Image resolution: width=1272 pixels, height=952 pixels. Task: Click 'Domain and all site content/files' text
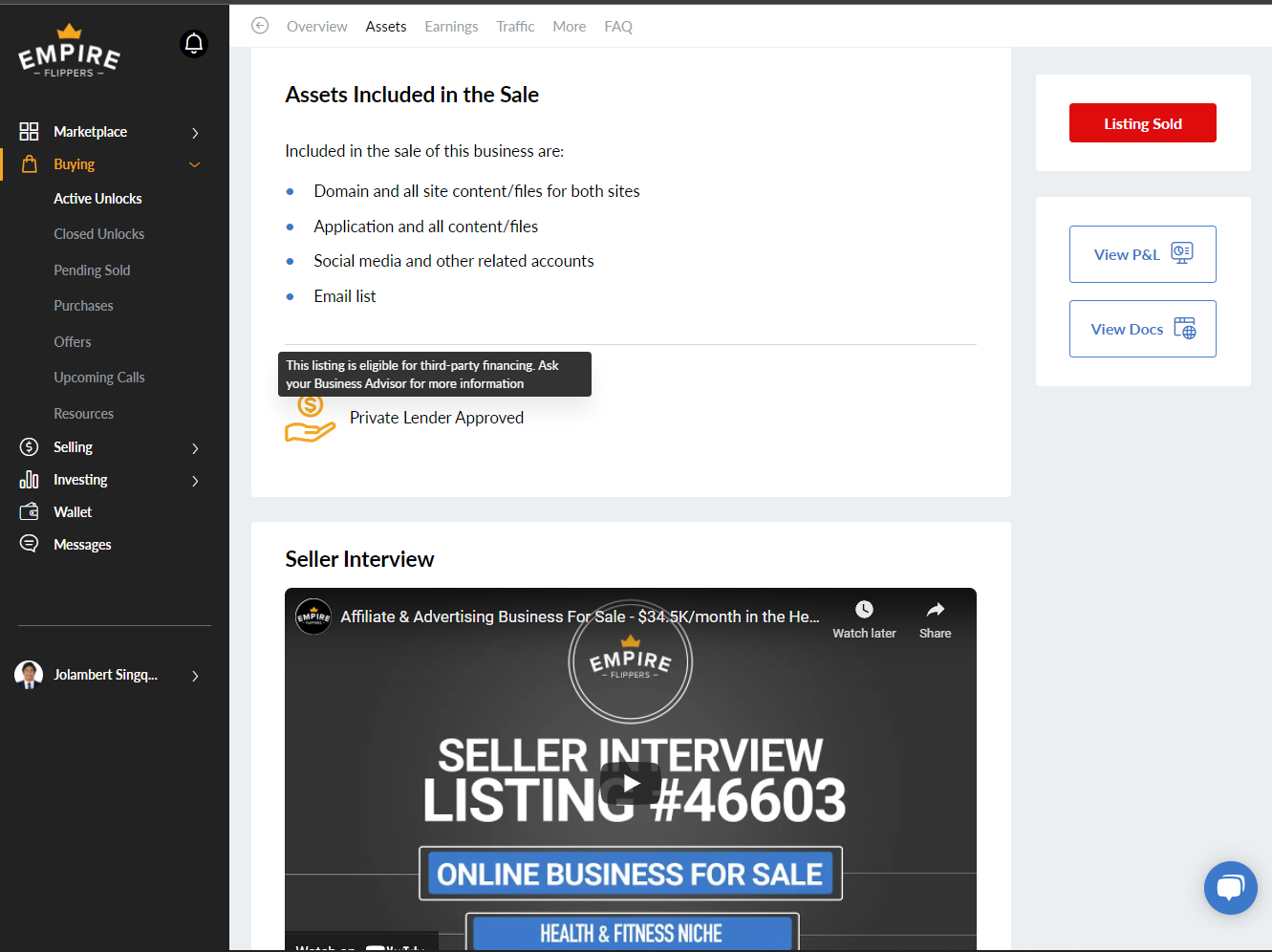pos(477,191)
